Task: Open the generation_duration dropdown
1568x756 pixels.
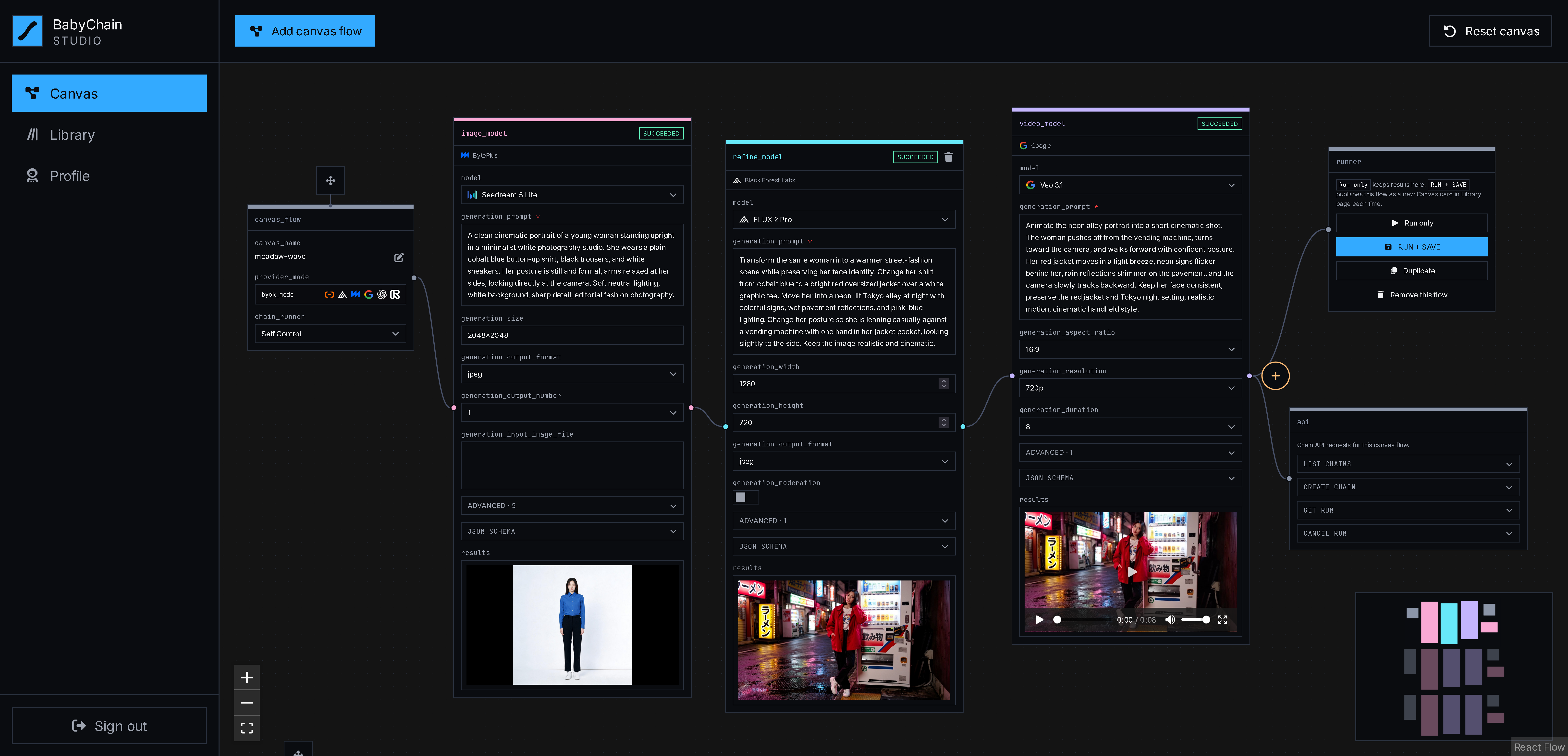Action: (1130, 427)
